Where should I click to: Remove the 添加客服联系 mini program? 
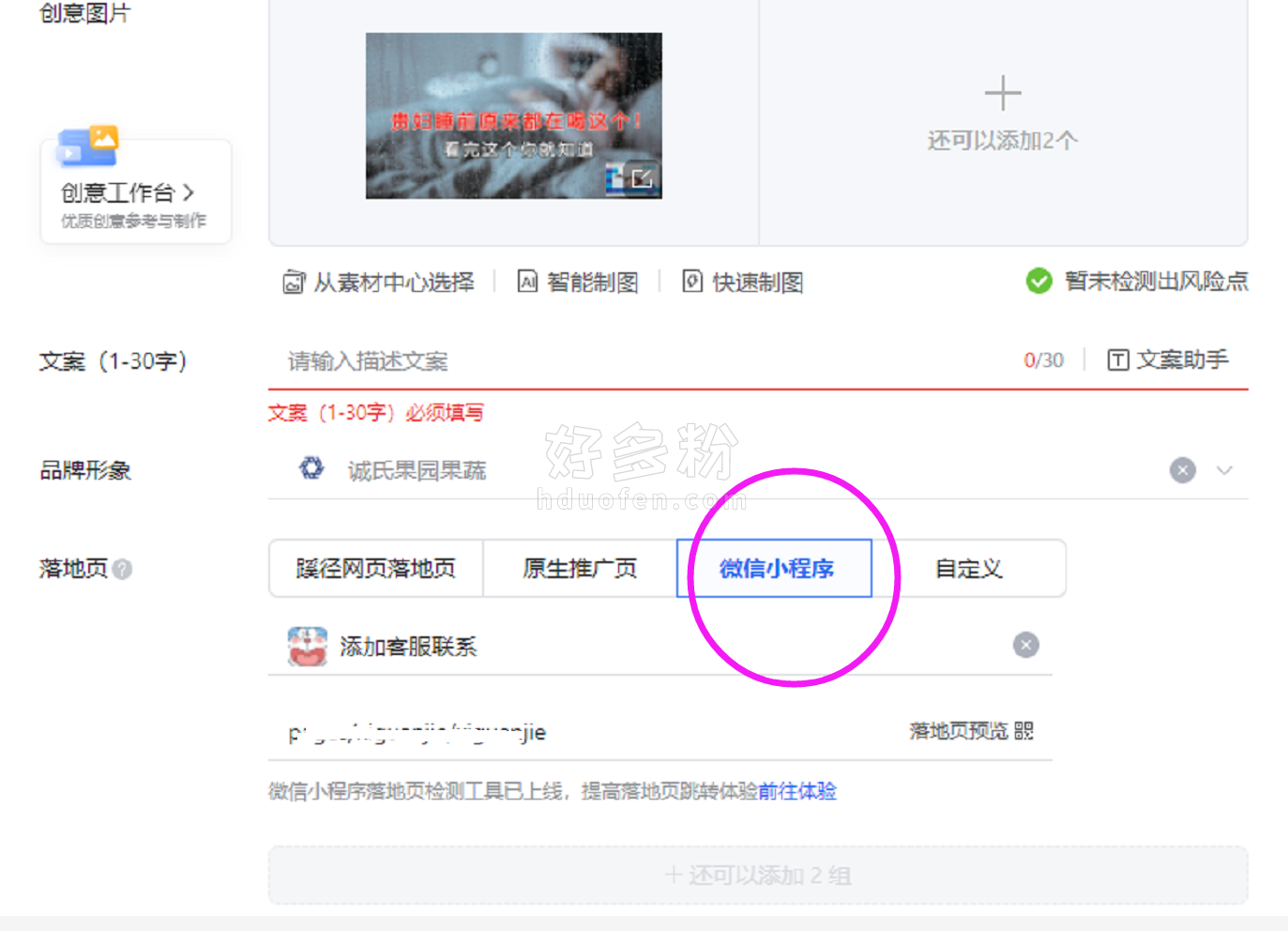click(1026, 645)
